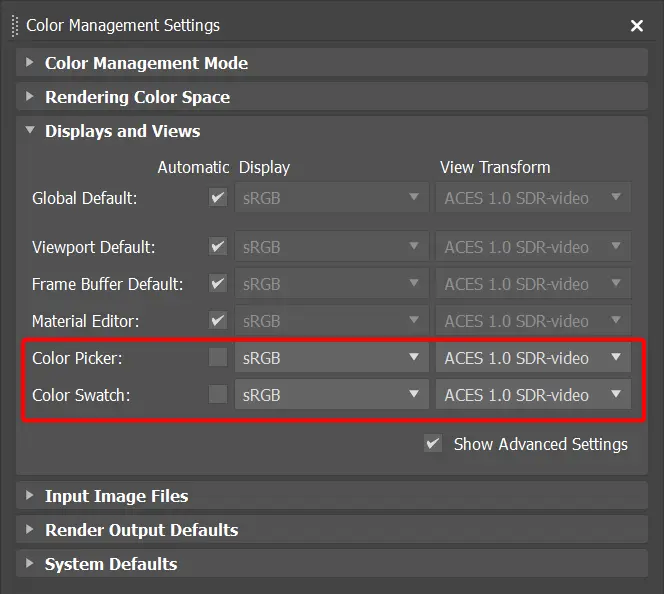Viewport: 664px width, 594px height.
Task: Open the Color Picker Display dropdown
Action: click(332, 358)
